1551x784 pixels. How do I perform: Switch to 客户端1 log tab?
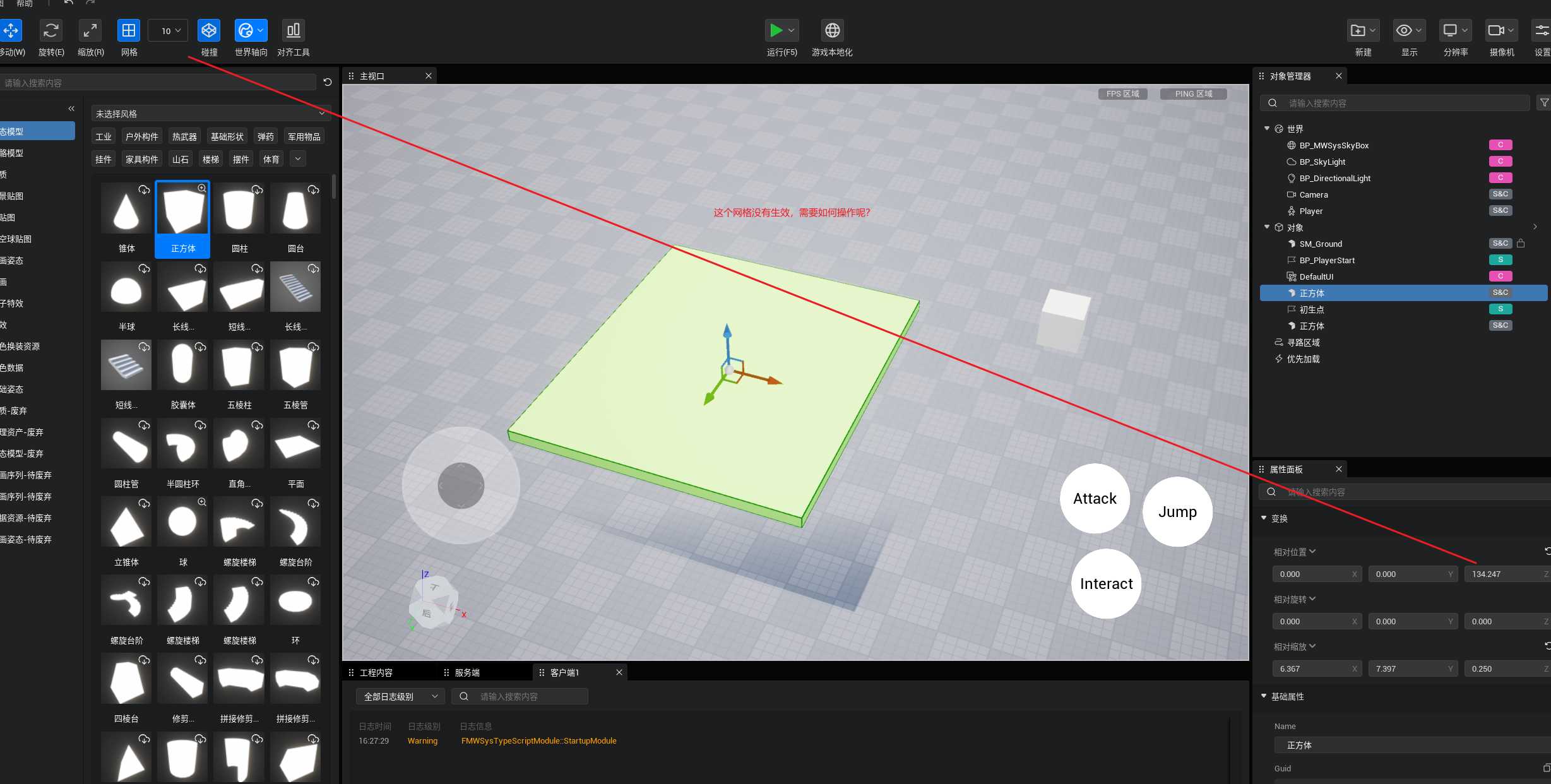click(564, 672)
